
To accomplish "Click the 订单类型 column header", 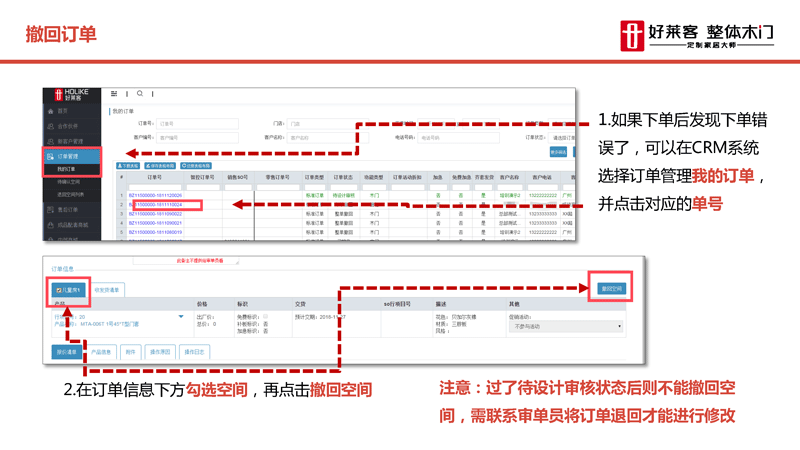I will coord(314,178).
